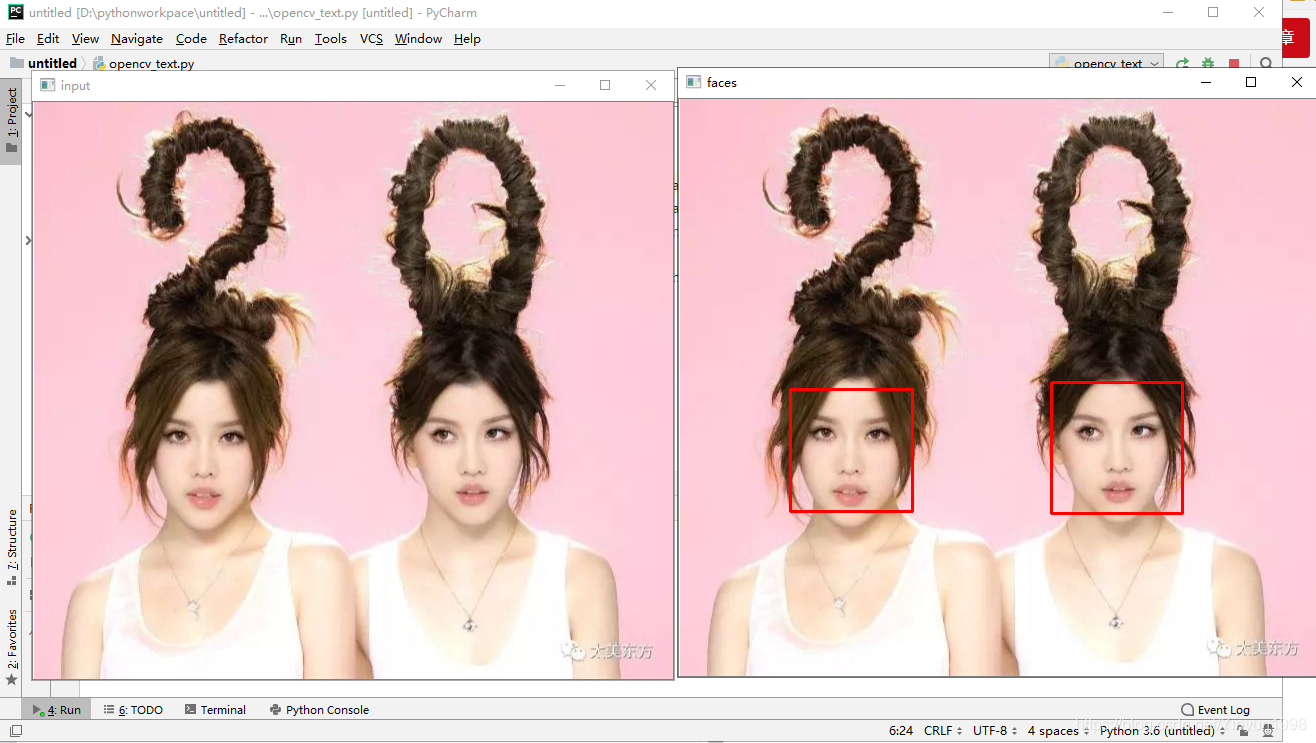
Task: Click the green Debug bug icon
Action: click(x=1208, y=63)
